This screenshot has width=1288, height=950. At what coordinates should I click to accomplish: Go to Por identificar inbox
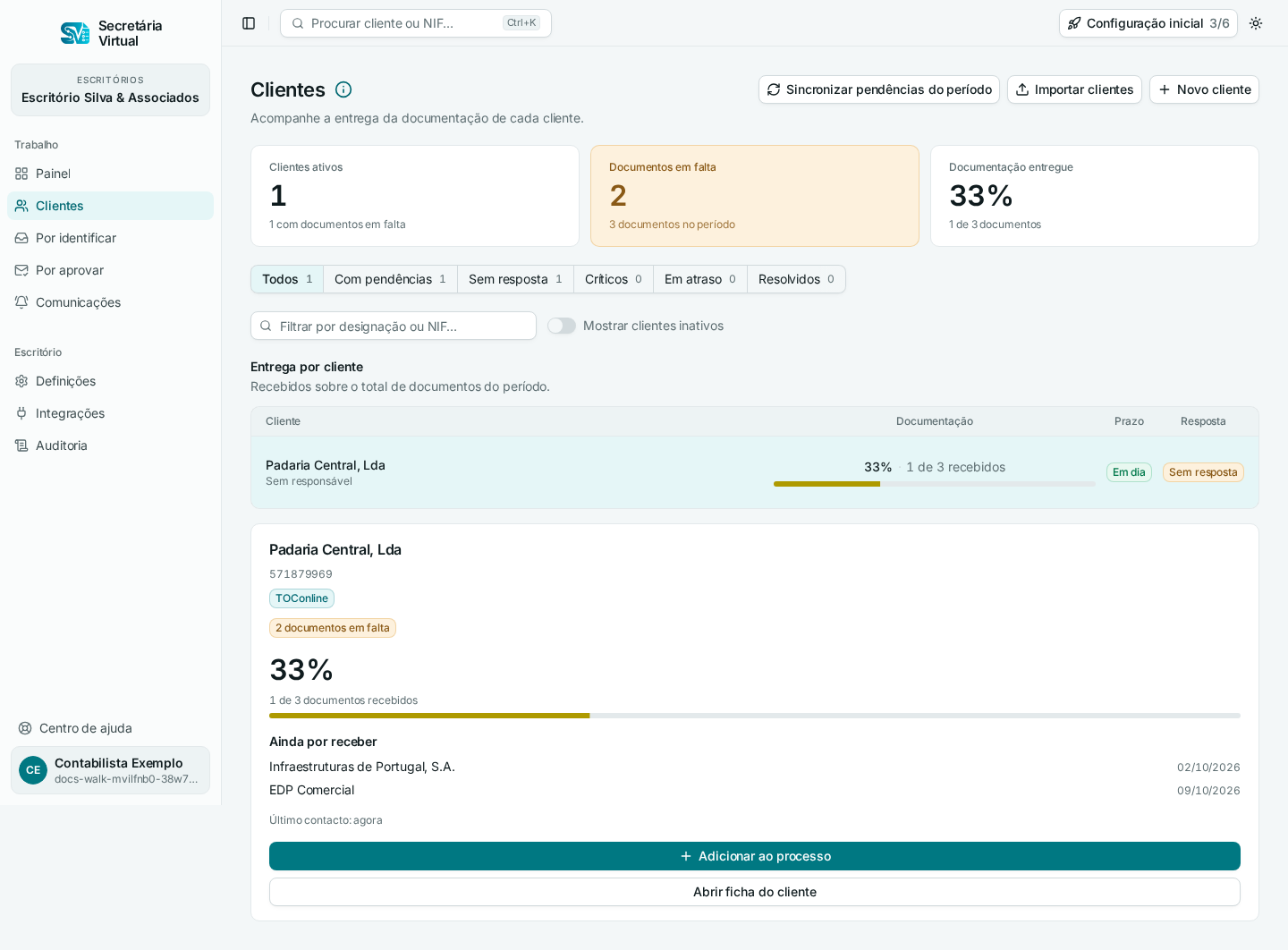[x=111, y=238]
